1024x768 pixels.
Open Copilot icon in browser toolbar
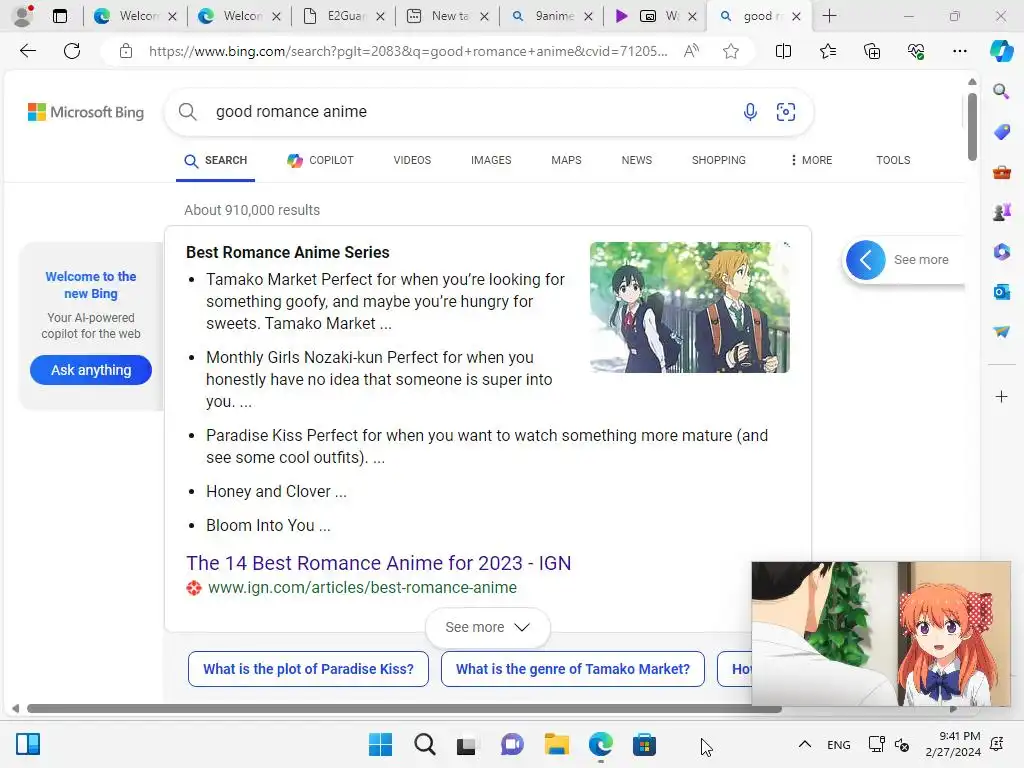1001,51
